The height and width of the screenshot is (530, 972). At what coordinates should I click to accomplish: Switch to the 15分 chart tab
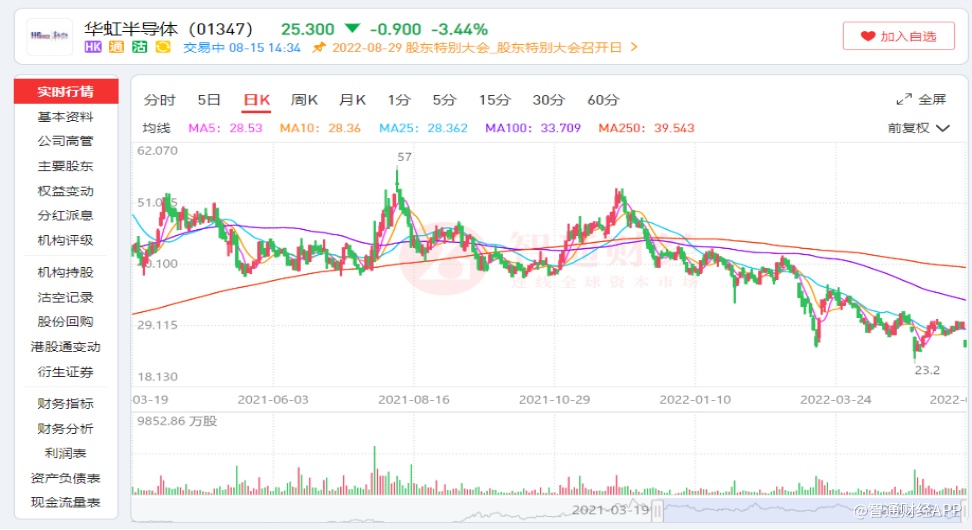pos(495,100)
